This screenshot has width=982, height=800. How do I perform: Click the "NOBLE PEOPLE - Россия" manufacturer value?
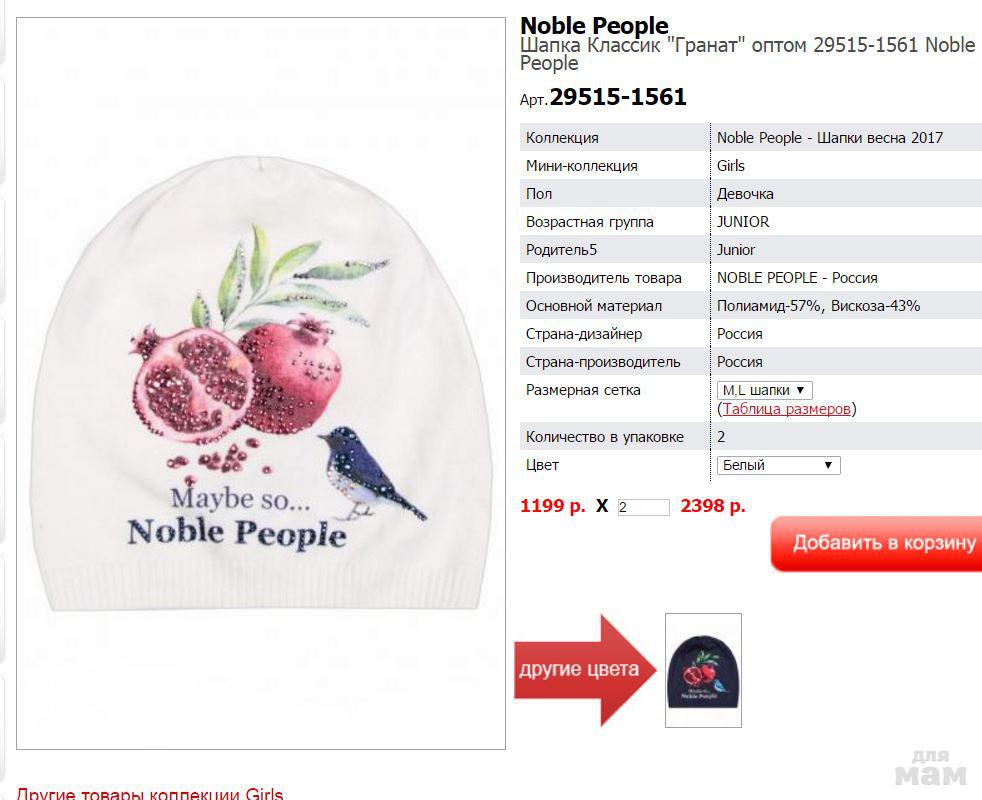797,278
